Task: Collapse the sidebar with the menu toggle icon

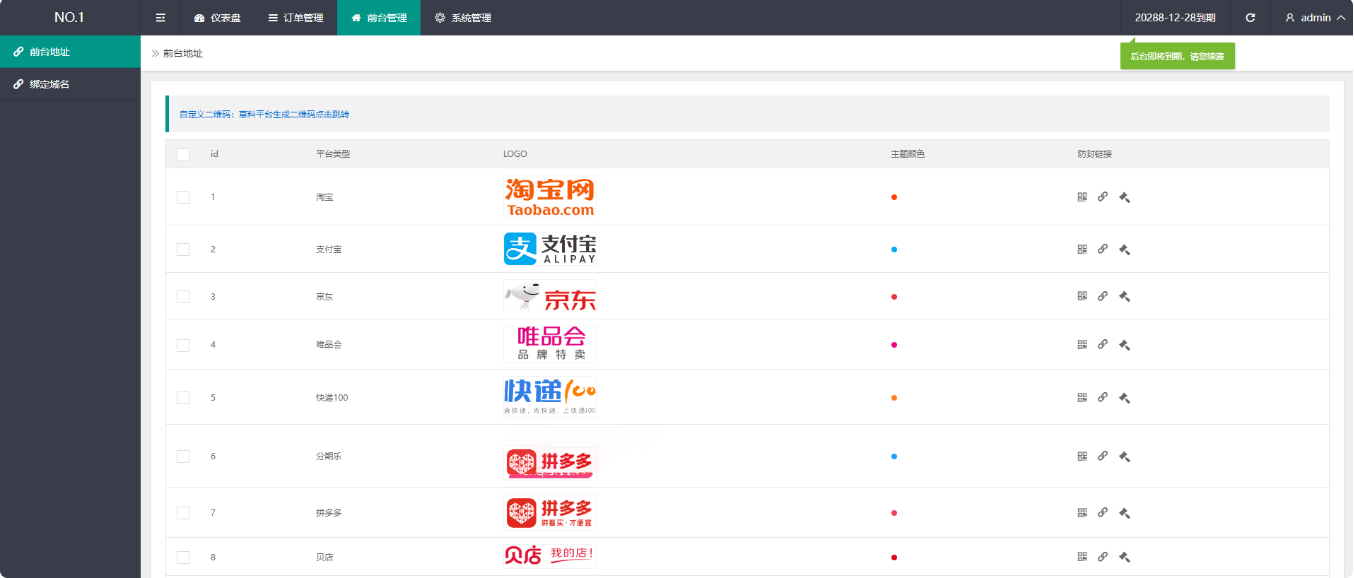Action: point(160,18)
